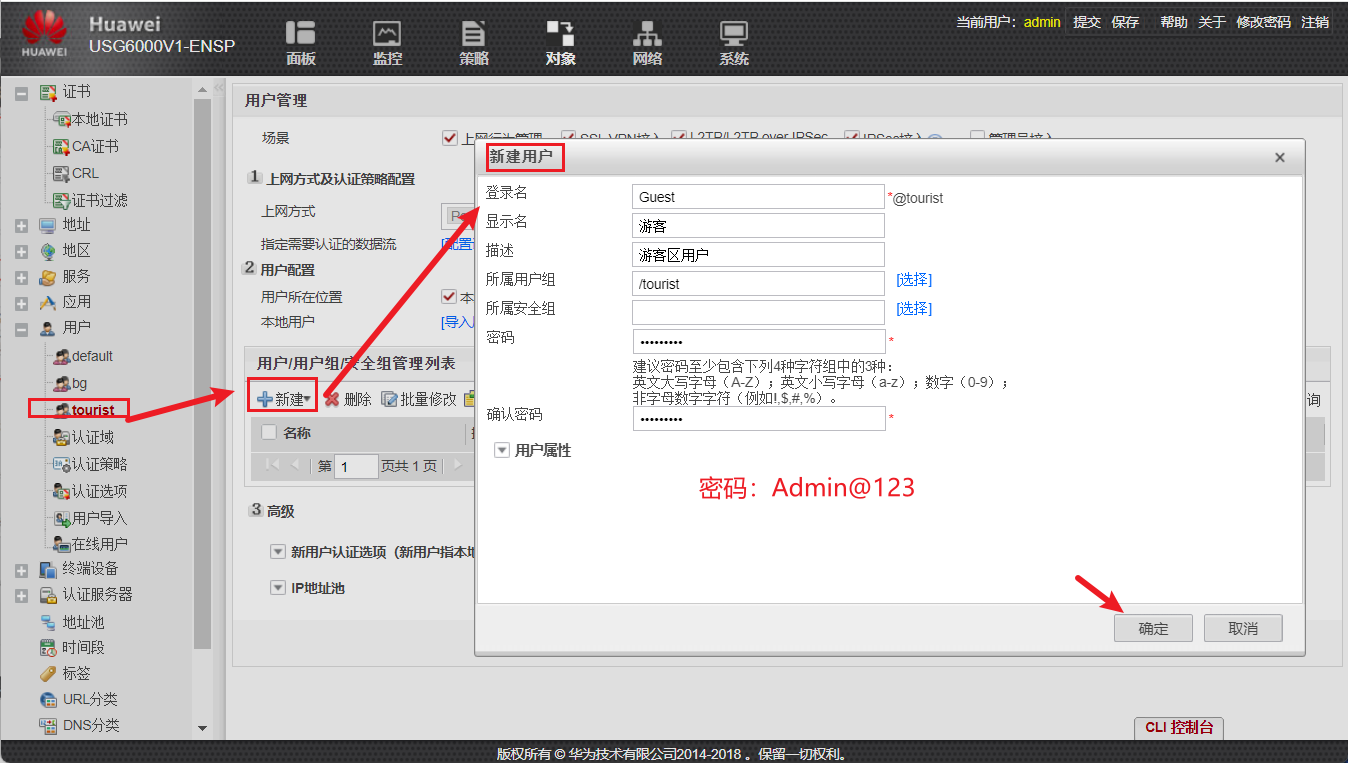Click the Huawei logo
Viewport: 1348px width, 763px height.
[44, 34]
